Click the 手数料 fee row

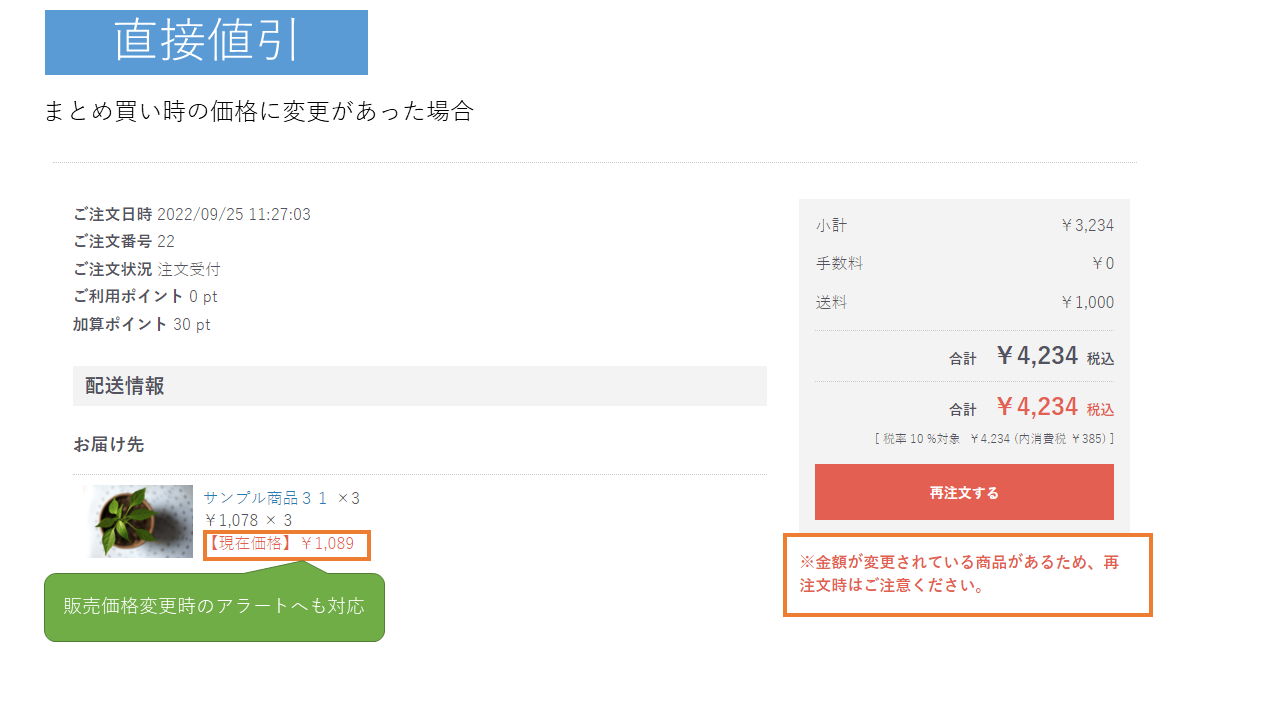[964, 264]
